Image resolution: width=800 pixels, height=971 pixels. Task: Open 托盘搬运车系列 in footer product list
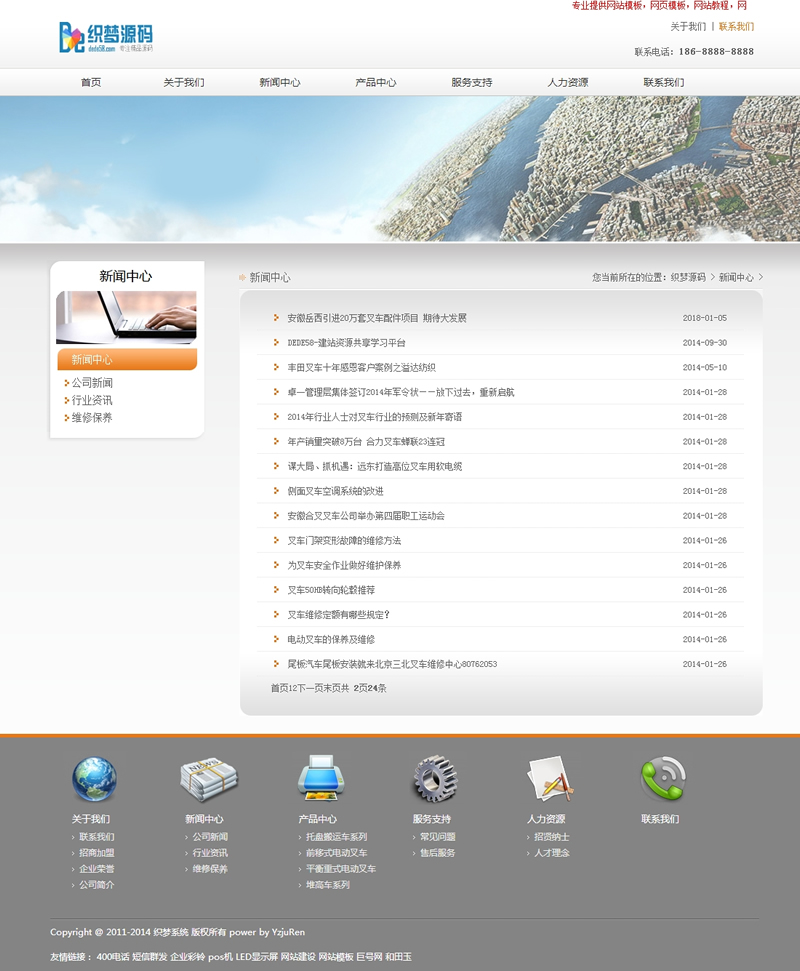pyautogui.click(x=336, y=837)
